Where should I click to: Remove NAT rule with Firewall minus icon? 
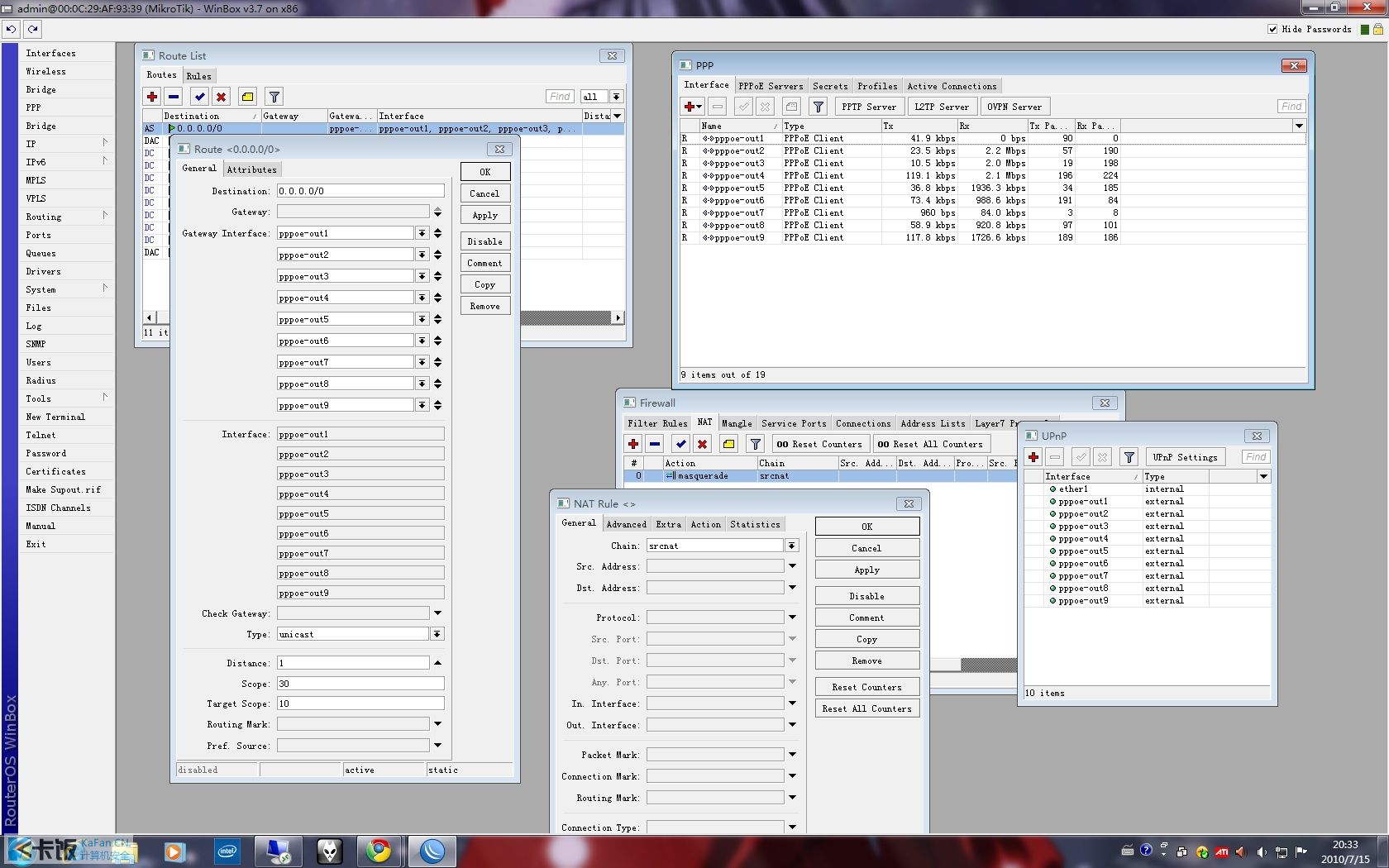[655, 444]
